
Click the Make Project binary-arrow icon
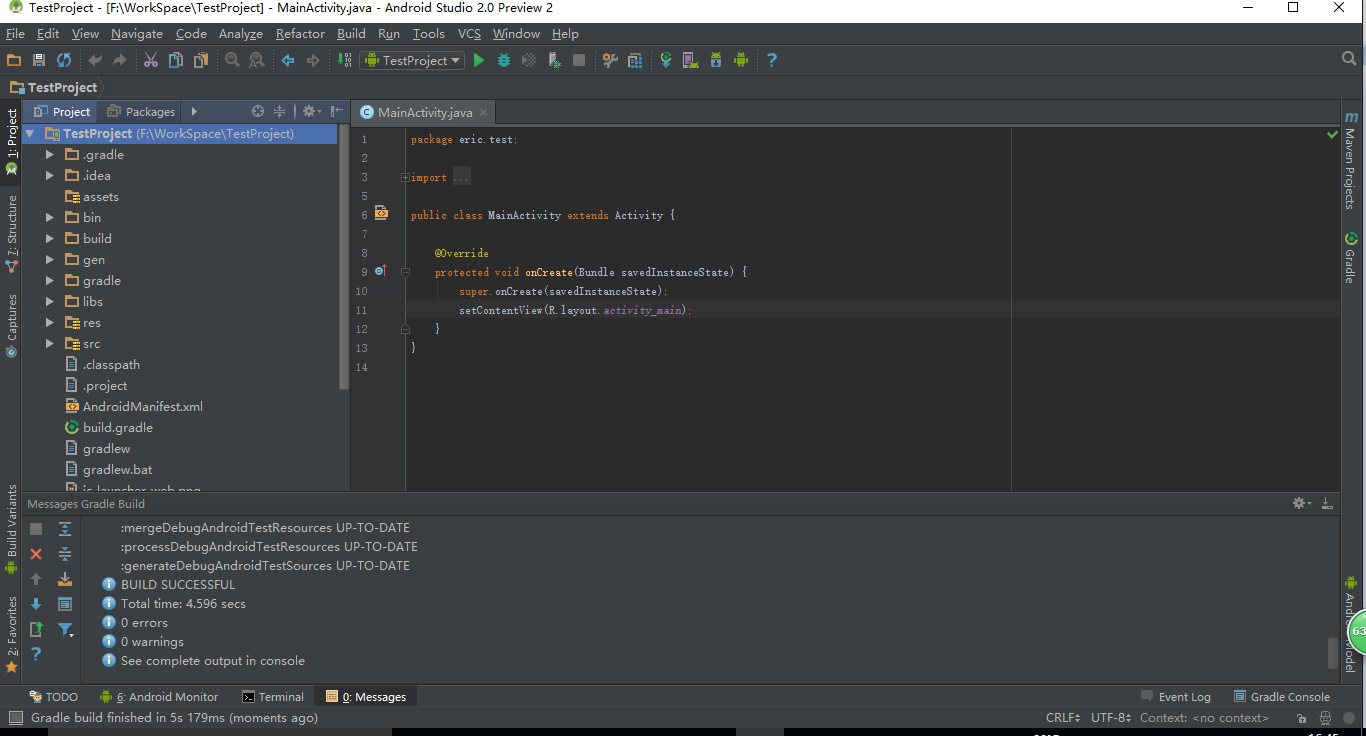click(343, 60)
